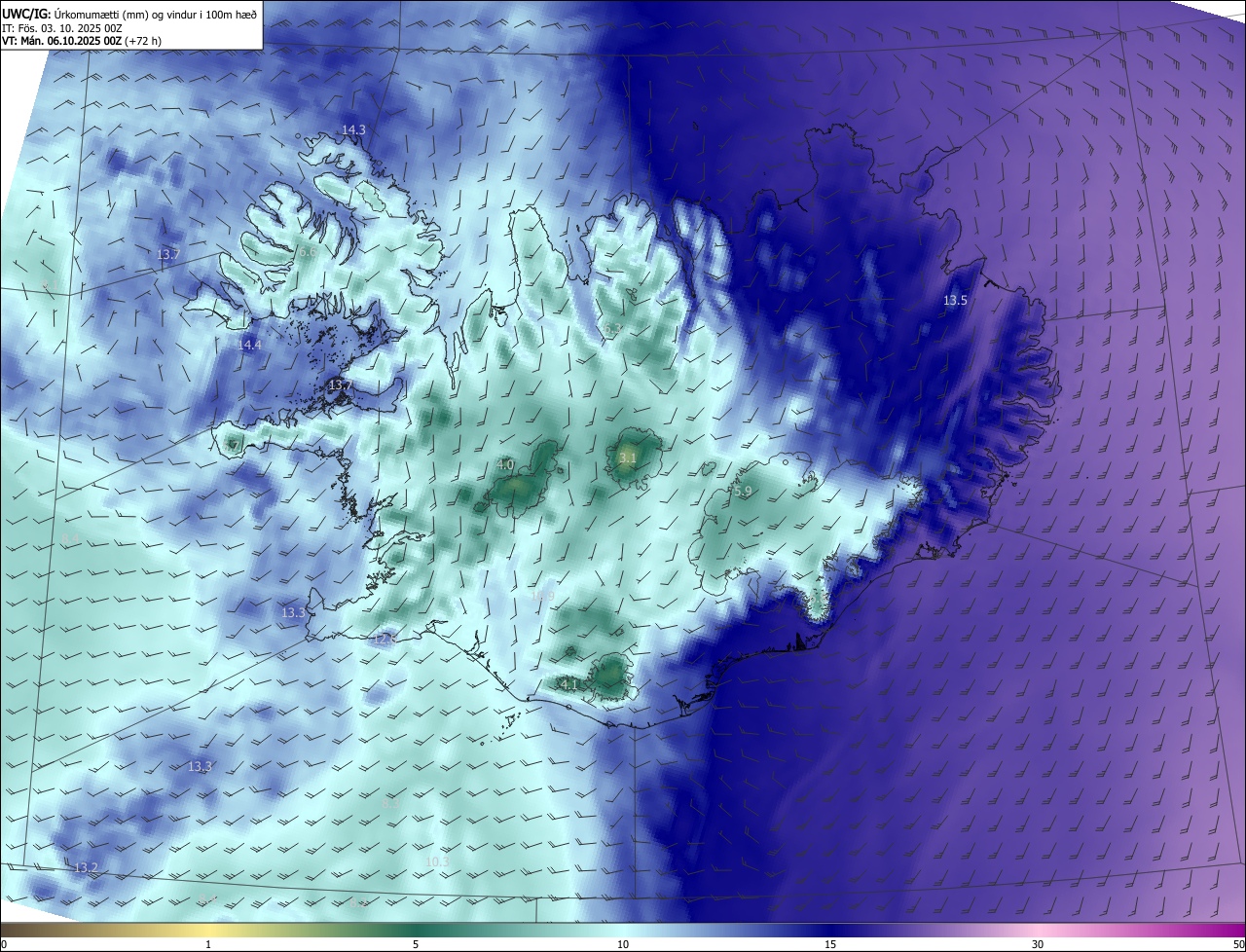Click the 15 label on the colour scale
Viewport: 1246px width, 952px height.
click(x=830, y=944)
